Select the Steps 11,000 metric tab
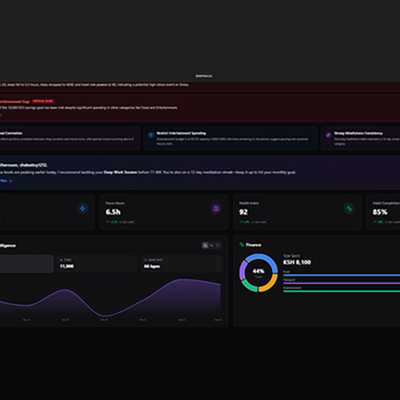 point(97,264)
